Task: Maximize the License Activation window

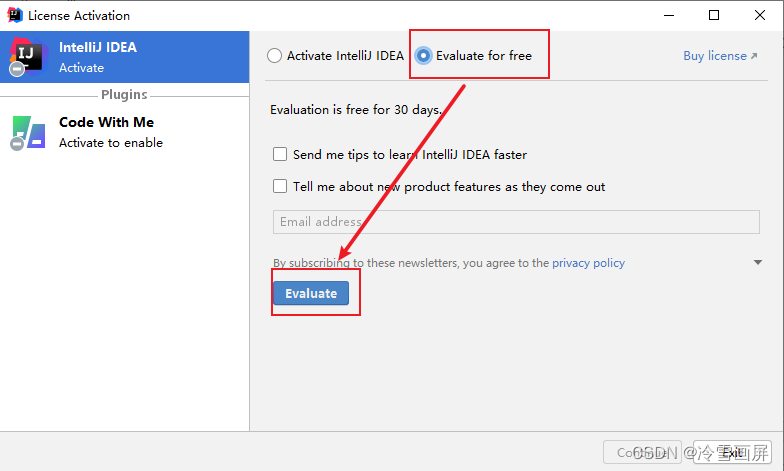Action: (714, 16)
